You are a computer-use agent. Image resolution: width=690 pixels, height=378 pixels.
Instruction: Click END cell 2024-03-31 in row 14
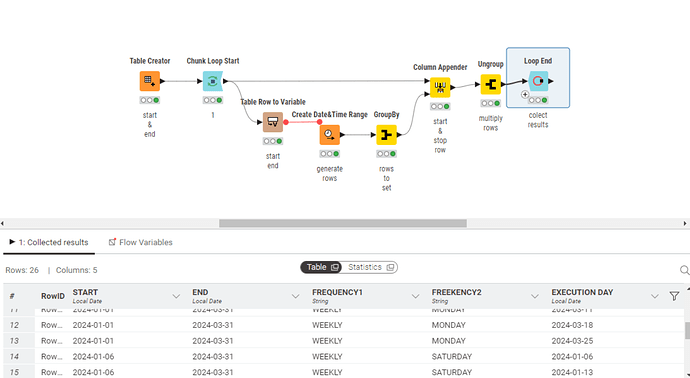213,357
